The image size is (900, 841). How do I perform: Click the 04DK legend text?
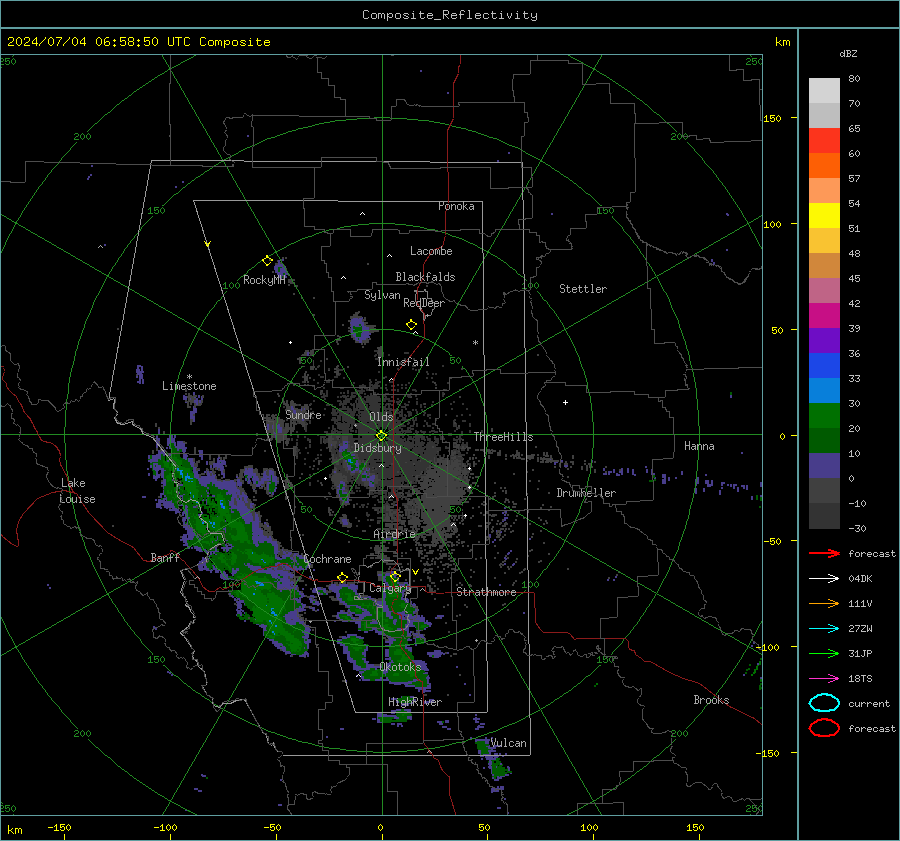860,579
